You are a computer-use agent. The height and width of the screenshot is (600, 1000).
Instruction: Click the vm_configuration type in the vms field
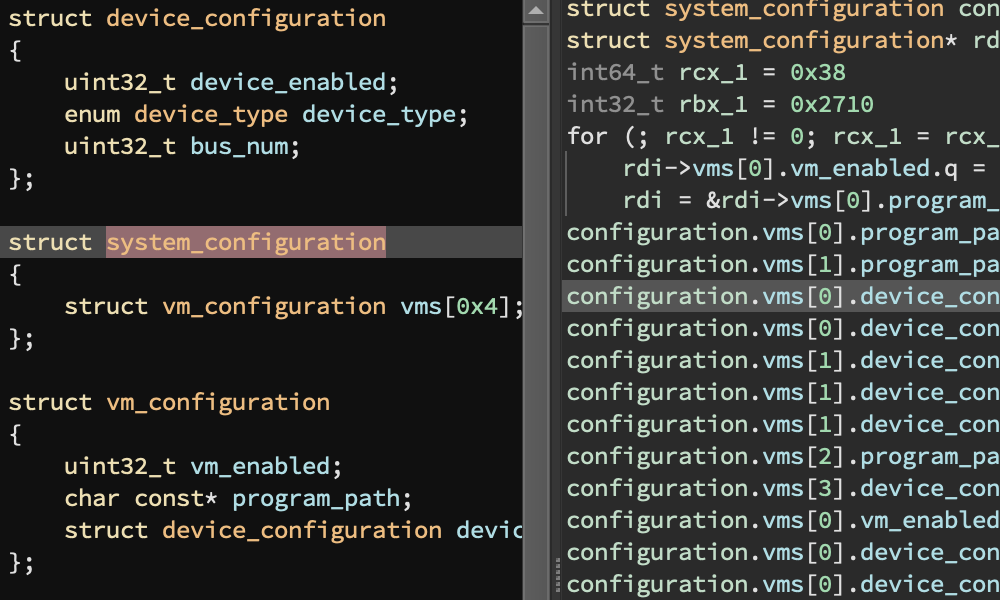274,307
